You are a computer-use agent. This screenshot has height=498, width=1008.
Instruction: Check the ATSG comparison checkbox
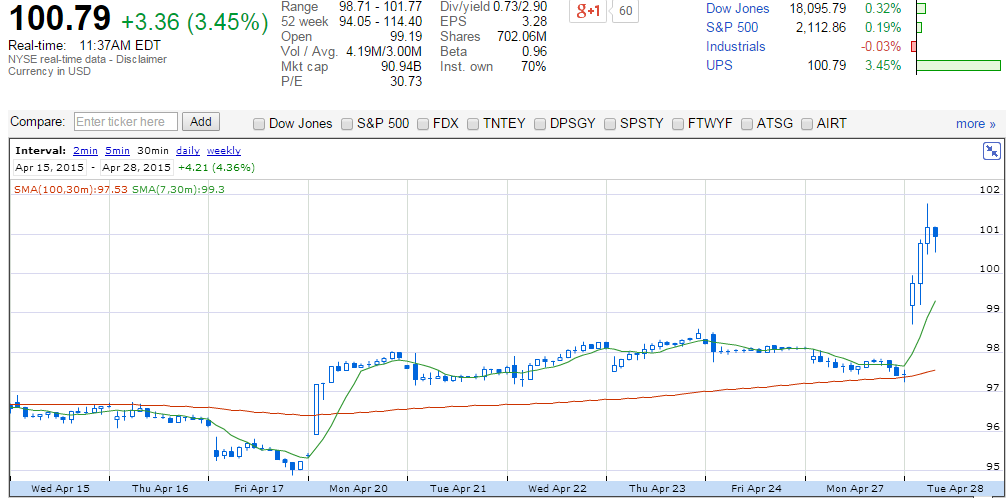[747, 124]
